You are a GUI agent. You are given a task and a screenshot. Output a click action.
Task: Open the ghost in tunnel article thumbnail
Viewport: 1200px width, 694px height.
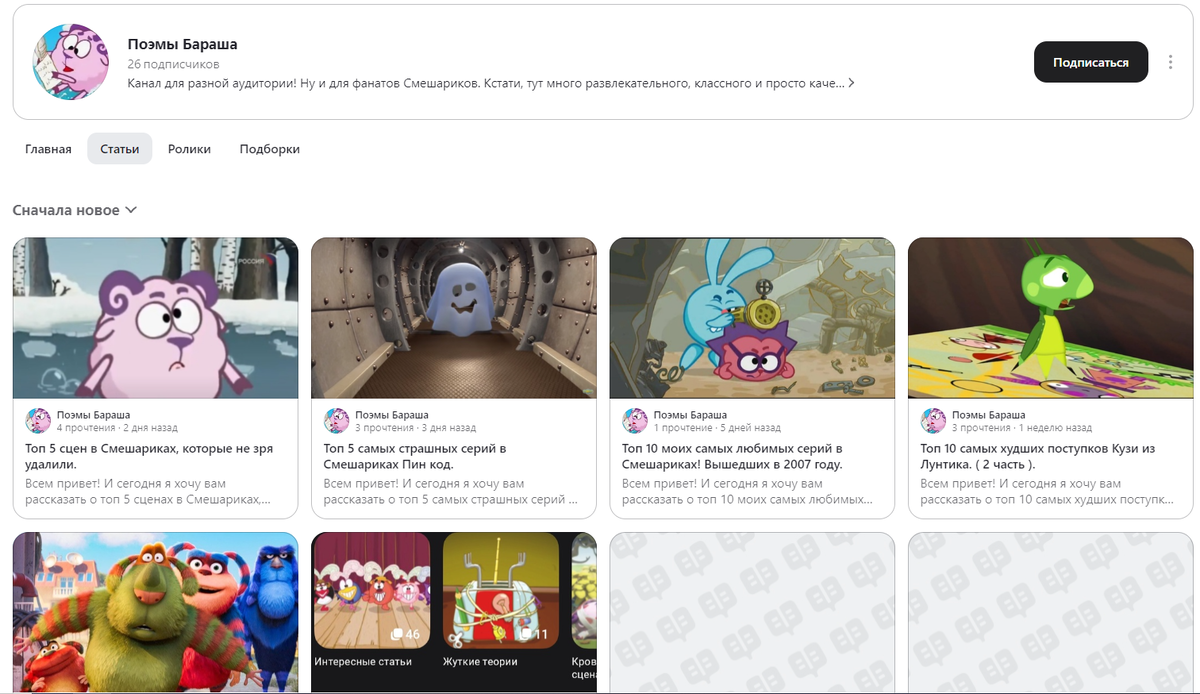pyautogui.click(x=454, y=318)
